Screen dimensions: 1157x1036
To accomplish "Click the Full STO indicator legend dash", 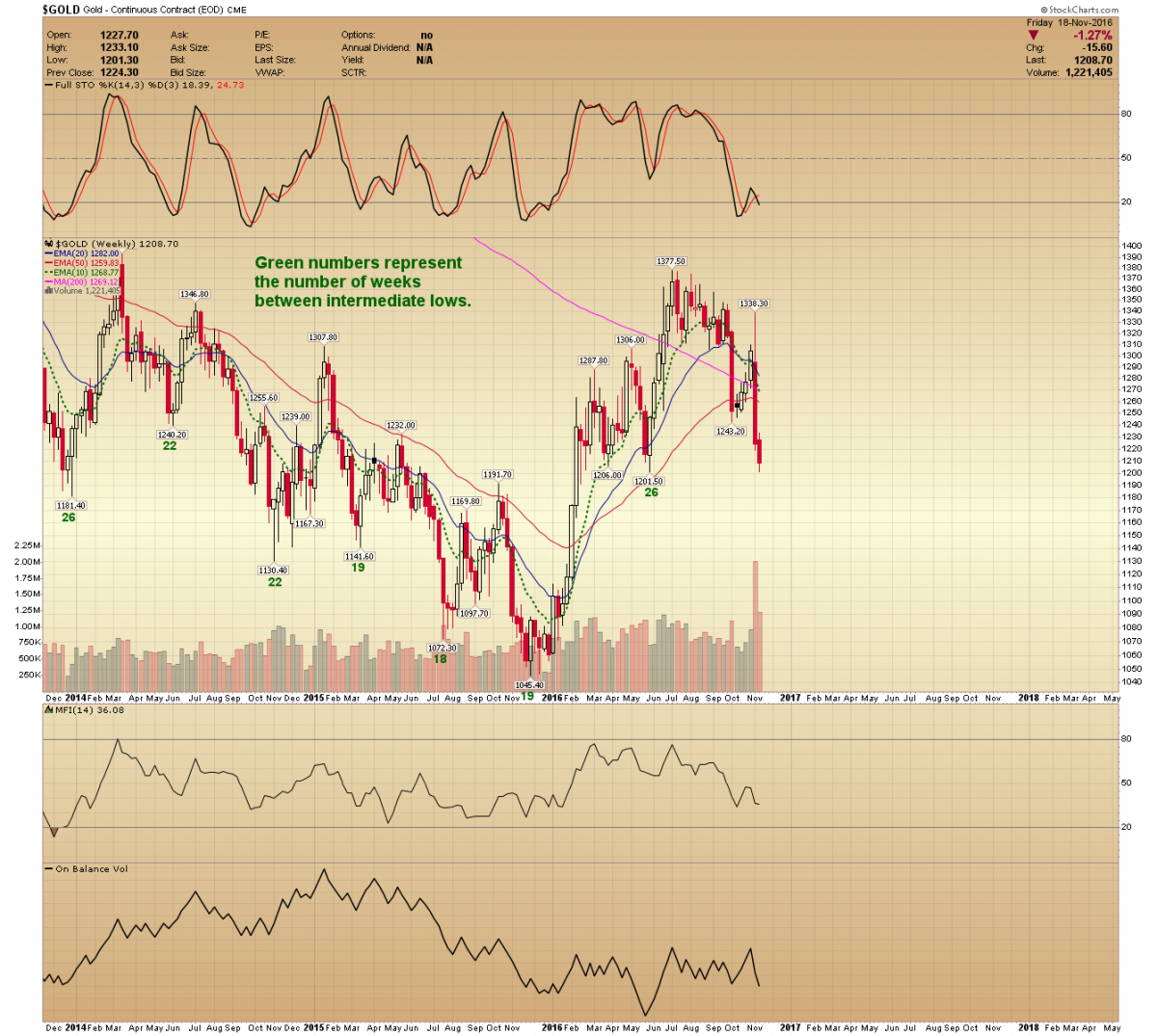I will pyautogui.click(x=48, y=85).
